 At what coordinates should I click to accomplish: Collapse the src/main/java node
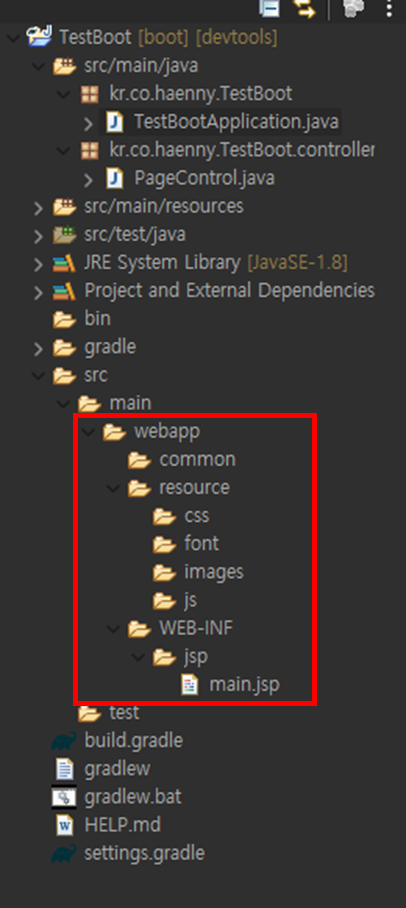(x=38, y=67)
